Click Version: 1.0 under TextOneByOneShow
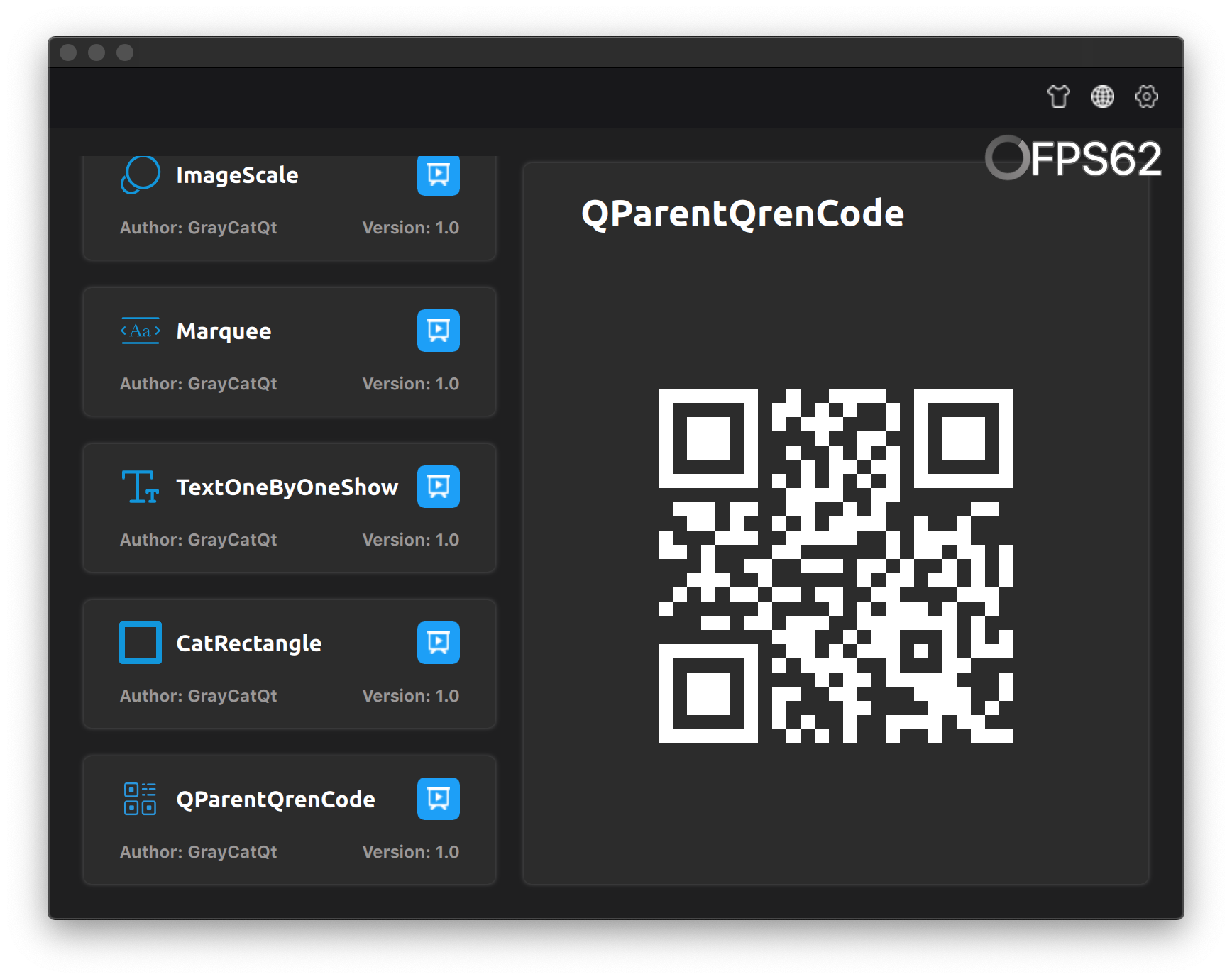 [x=410, y=540]
